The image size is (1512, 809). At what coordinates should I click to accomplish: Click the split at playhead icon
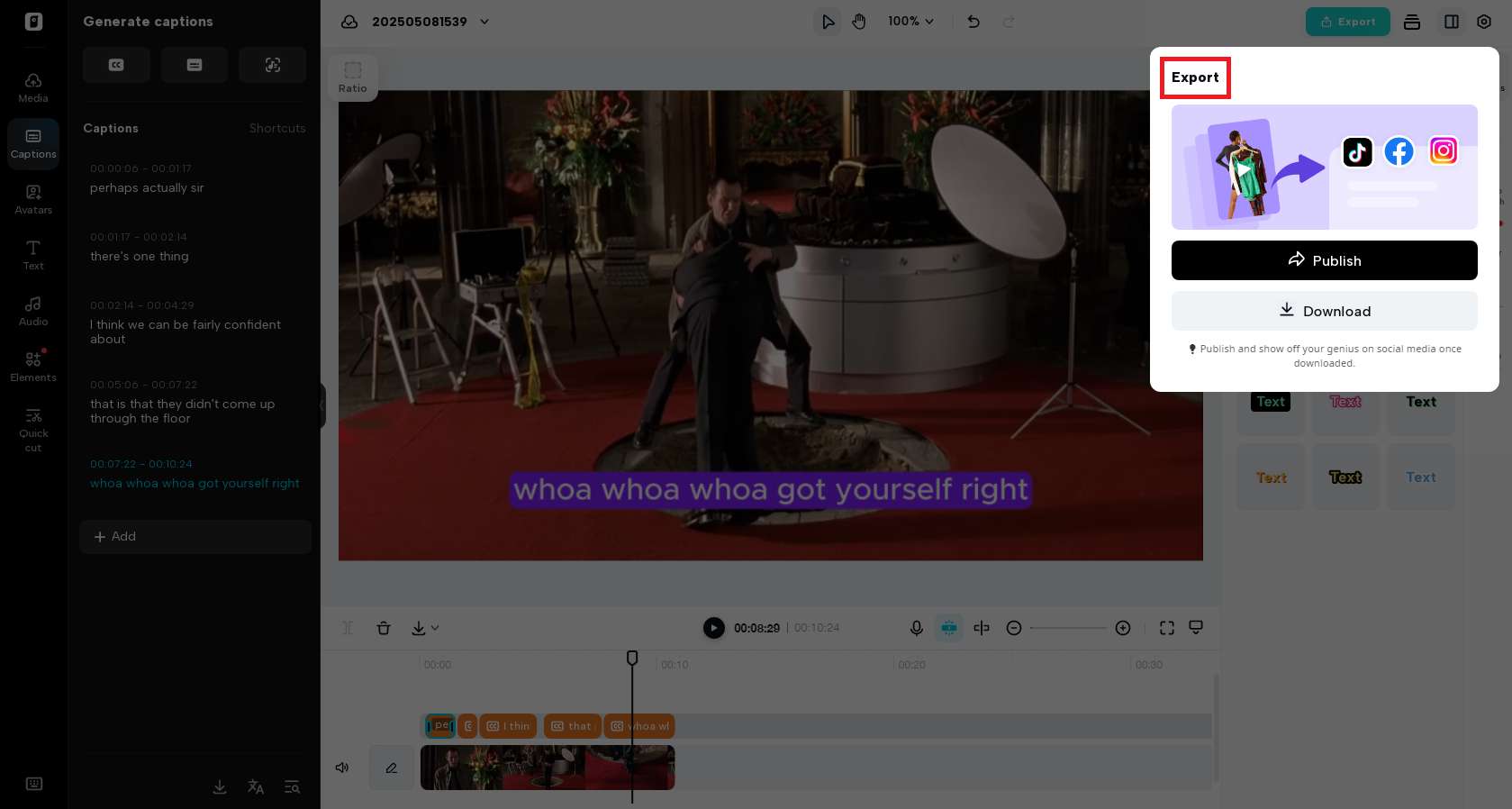(x=982, y=628)
